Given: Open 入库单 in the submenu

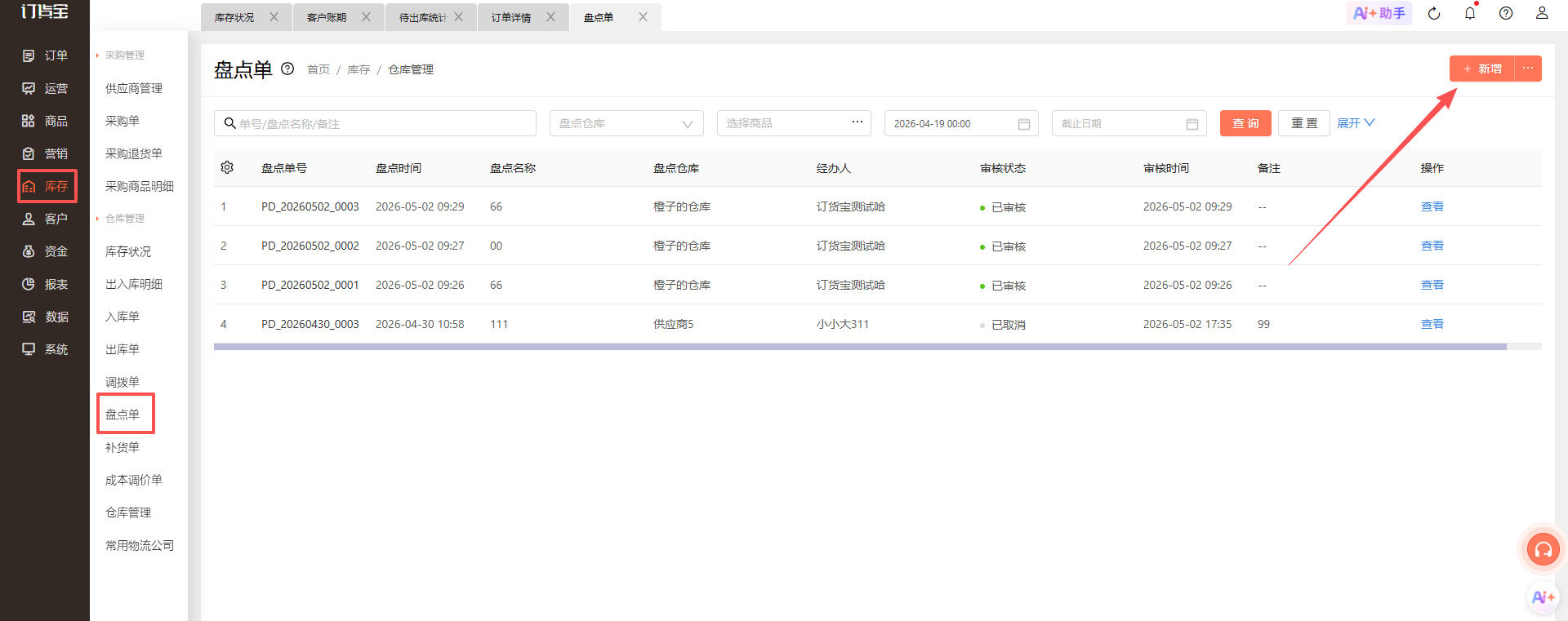Looking at the screenshot, I should [122, 317].
